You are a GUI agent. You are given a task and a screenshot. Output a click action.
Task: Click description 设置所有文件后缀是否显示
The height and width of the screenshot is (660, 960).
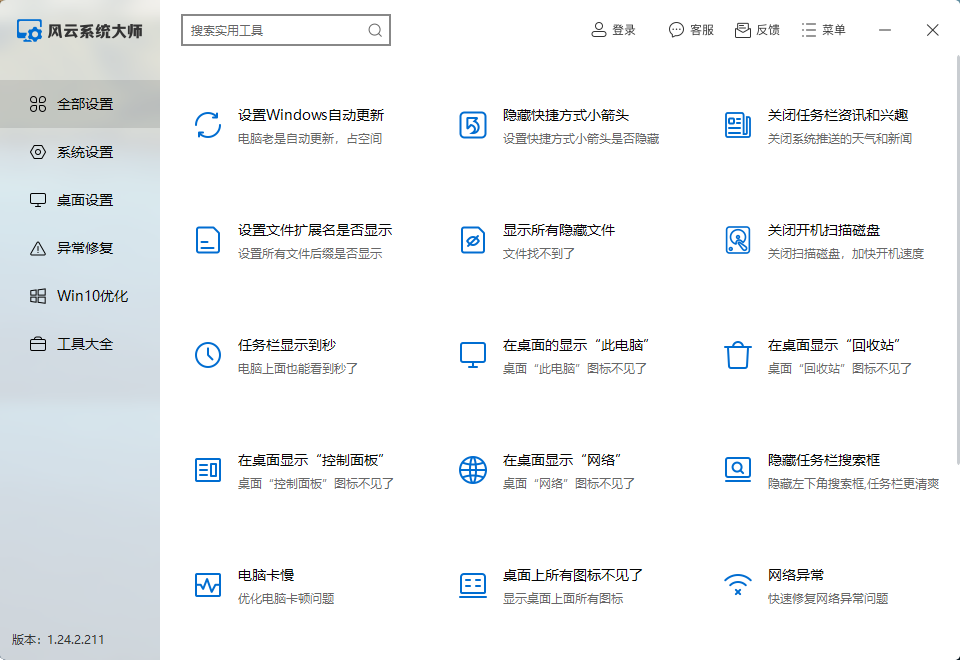click(310, 253)
